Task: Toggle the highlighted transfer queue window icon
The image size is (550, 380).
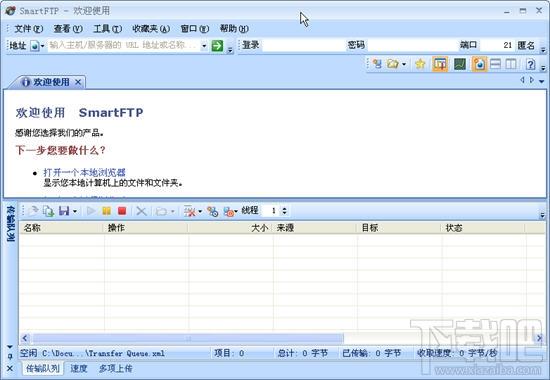Action: tap(440, 64)
